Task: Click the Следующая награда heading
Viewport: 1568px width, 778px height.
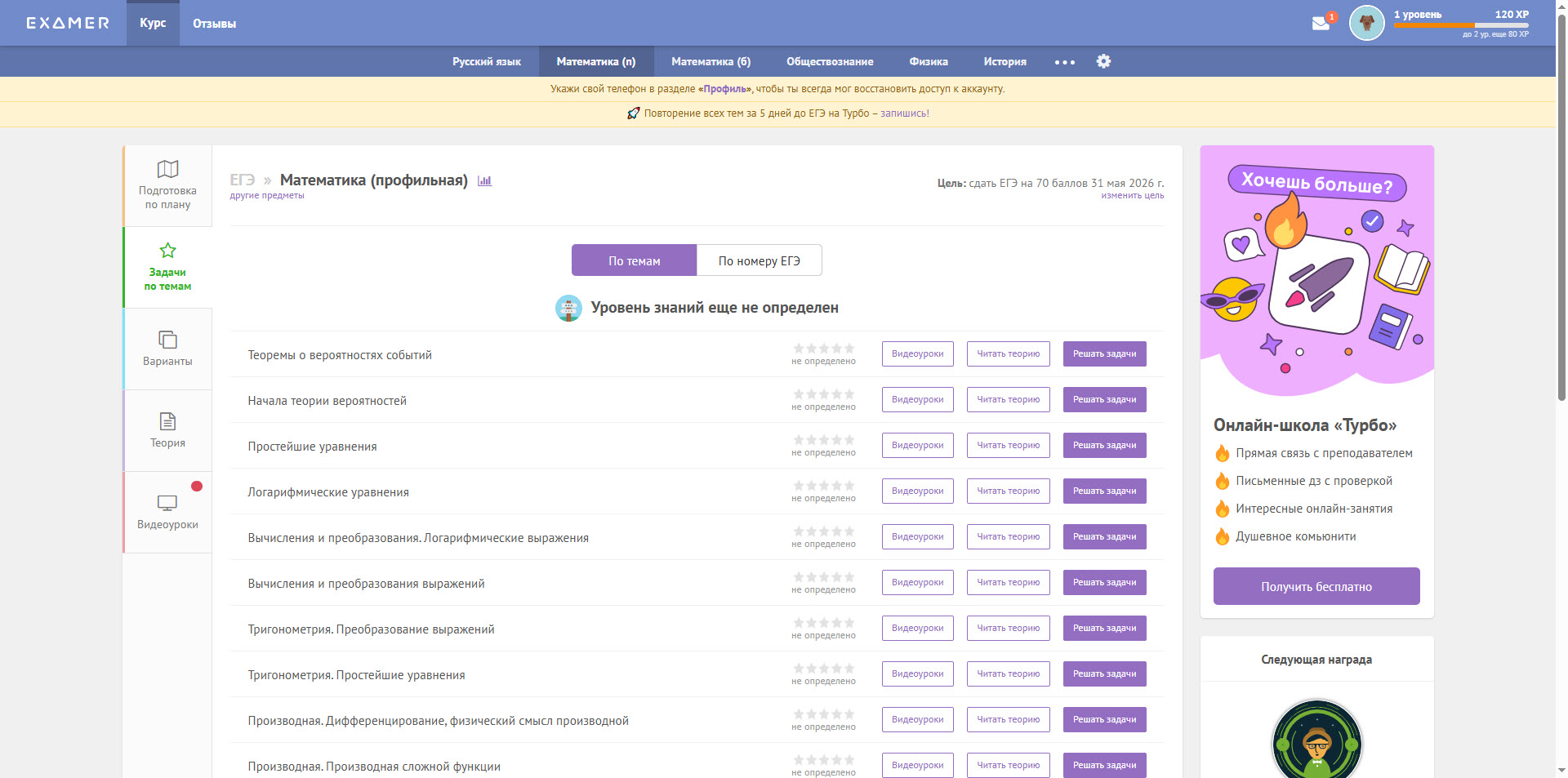Action: point(1316,660)
